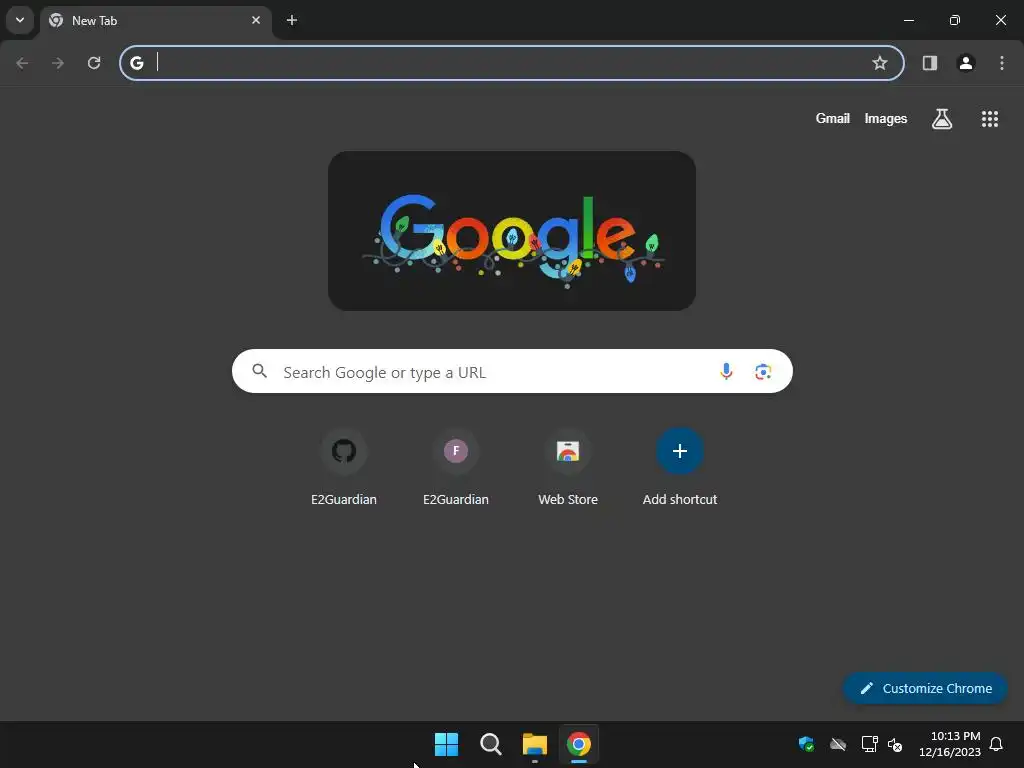The width and height of the screenshot is (1024, 768).
Task: Focus the Search Google or type a URL box
Action: pos(512,371)
